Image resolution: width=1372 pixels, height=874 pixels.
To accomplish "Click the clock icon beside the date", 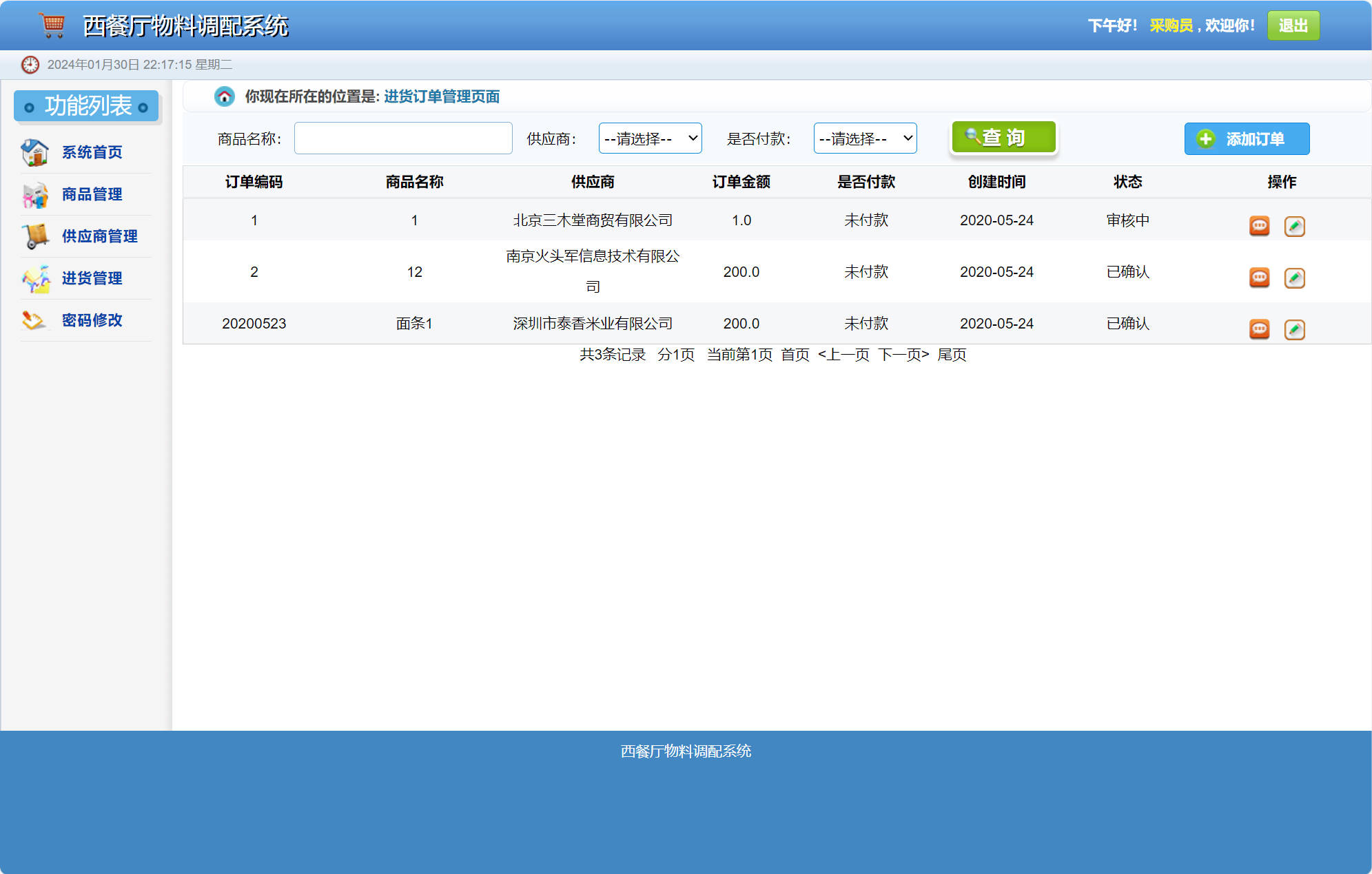I will pyautogui.click(x=30, y=64).
